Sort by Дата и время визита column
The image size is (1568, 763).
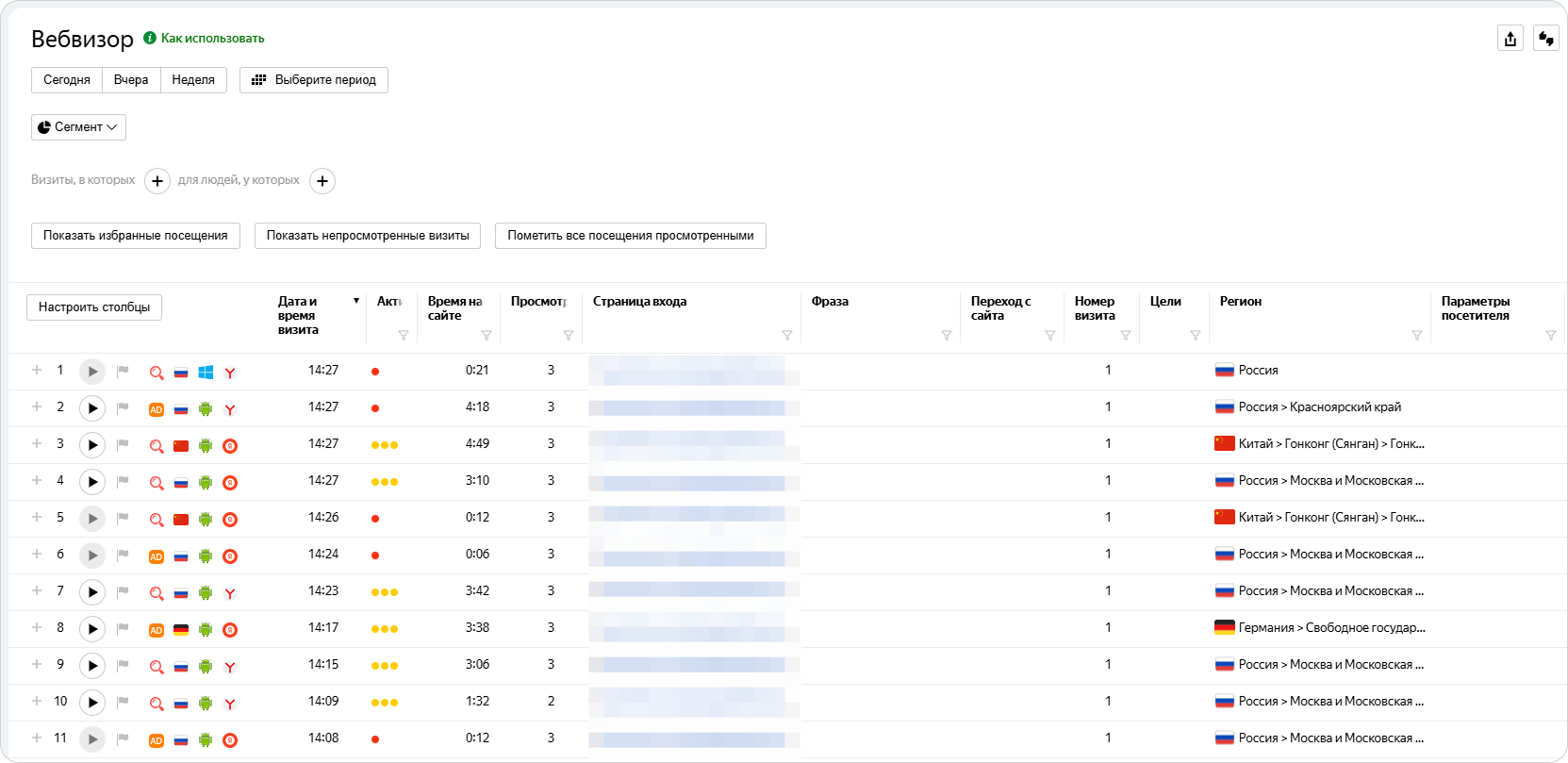(299, 315)
